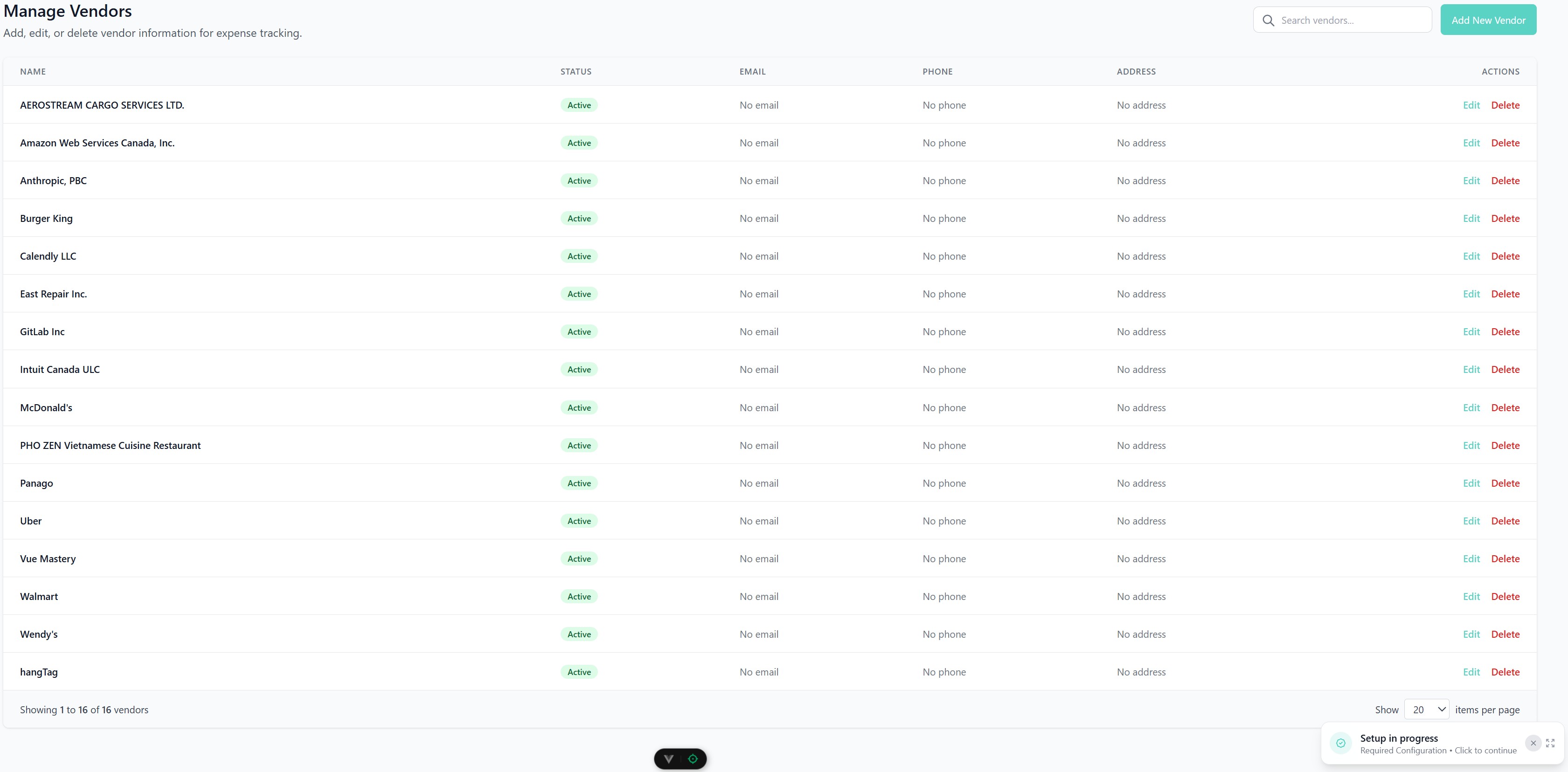Delete the hangTag vendor
This screenshot has width=1568, height=772.
point(1505,672)
